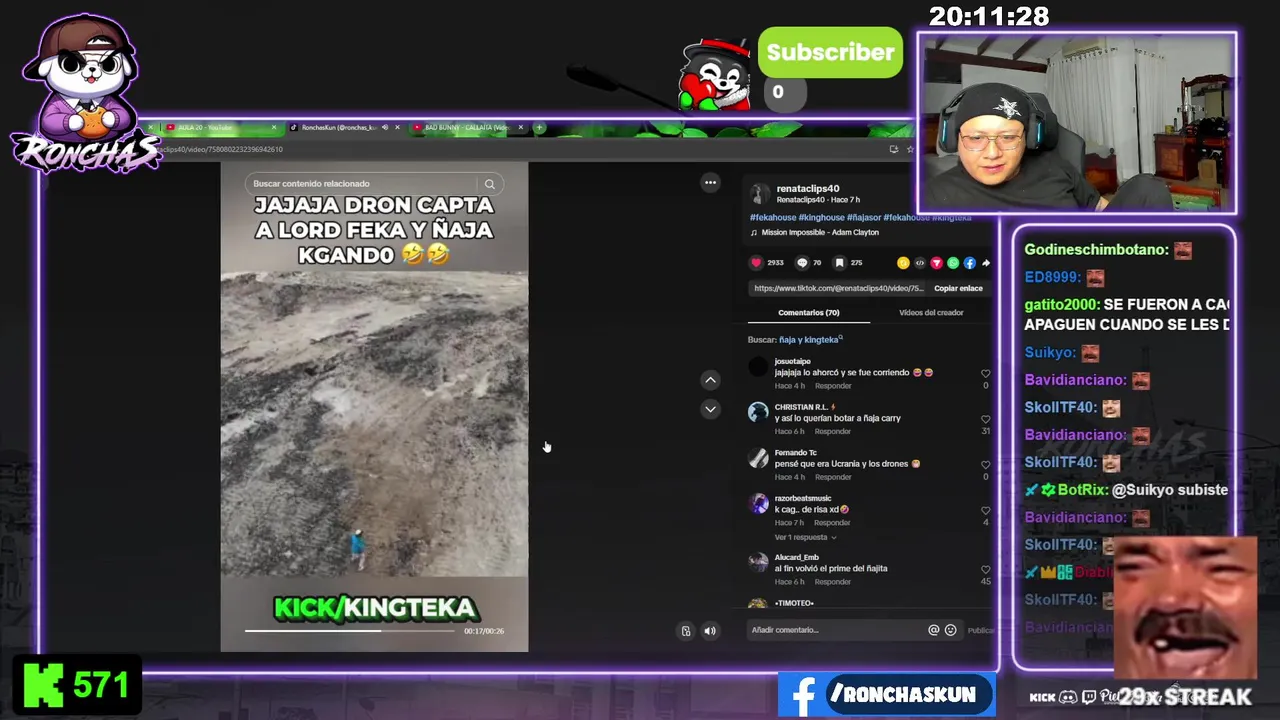
Task: Click Responder under josuetaipe's comment
Action: (833, 386)
